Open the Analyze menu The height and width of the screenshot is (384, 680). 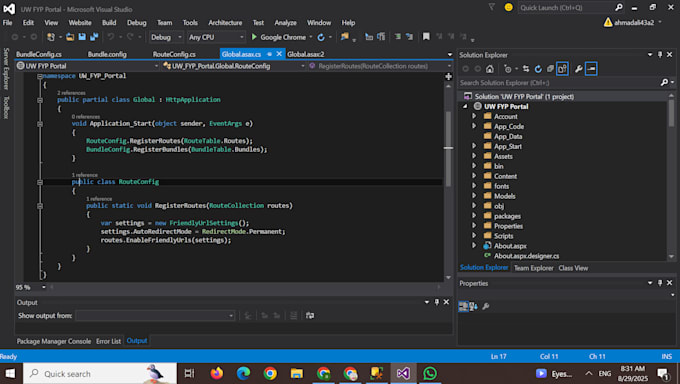(x=285, y=23)
